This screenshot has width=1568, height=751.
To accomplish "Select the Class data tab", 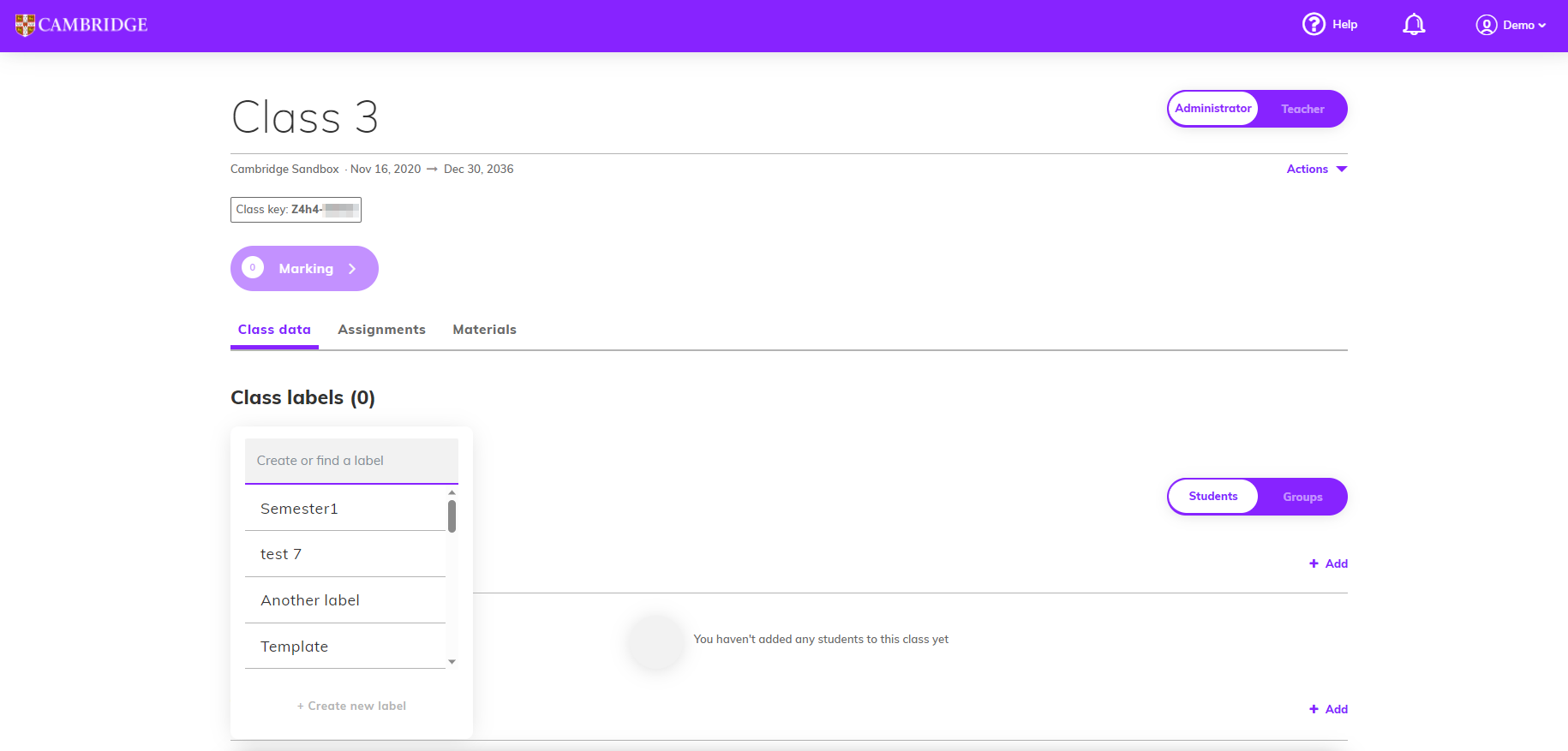I will (x=274, y=330).
